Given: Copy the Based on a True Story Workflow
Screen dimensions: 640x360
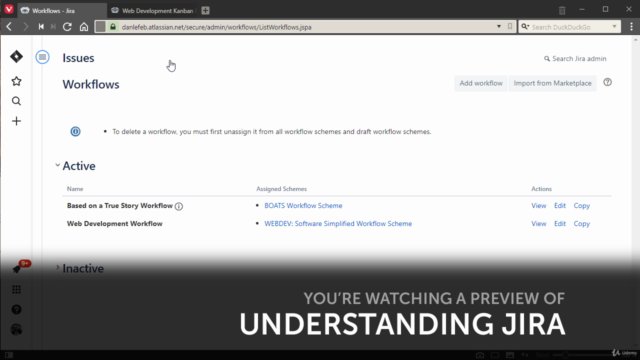Looking at the screenshot, I should click(x=582, y=206).
